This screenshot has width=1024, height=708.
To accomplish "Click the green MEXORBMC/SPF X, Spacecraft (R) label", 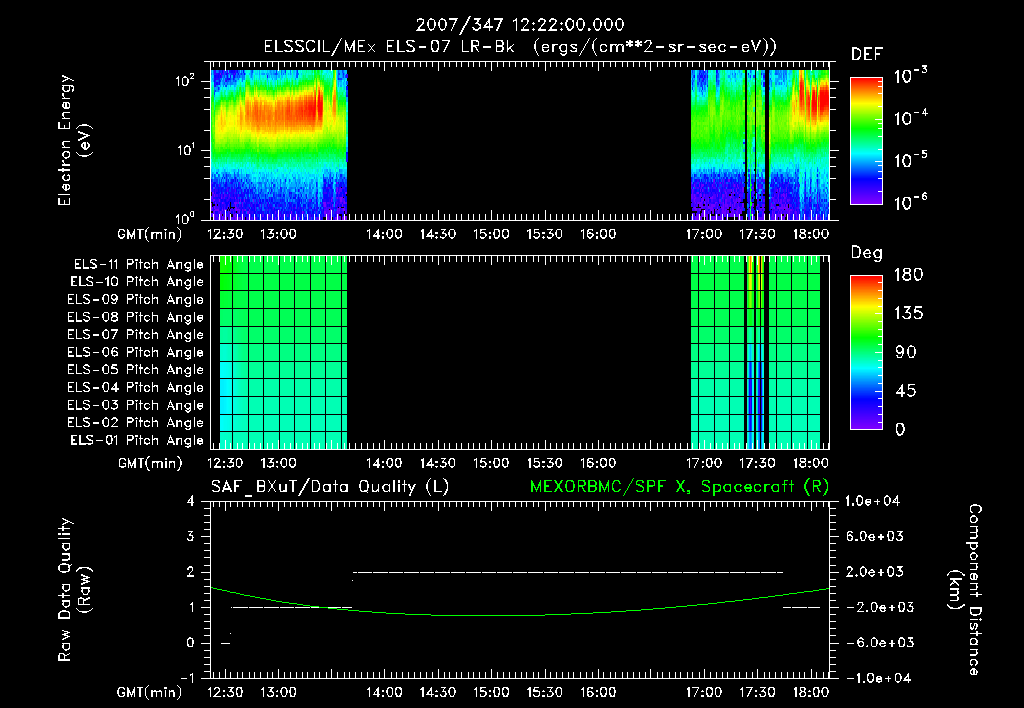I will (679, 487).
